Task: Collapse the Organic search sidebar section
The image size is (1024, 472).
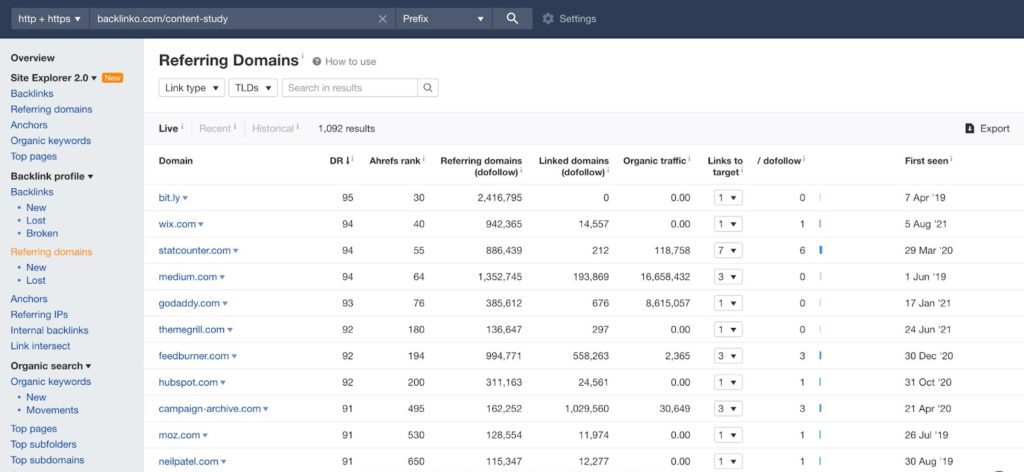Action: click(x=50, y=366)
